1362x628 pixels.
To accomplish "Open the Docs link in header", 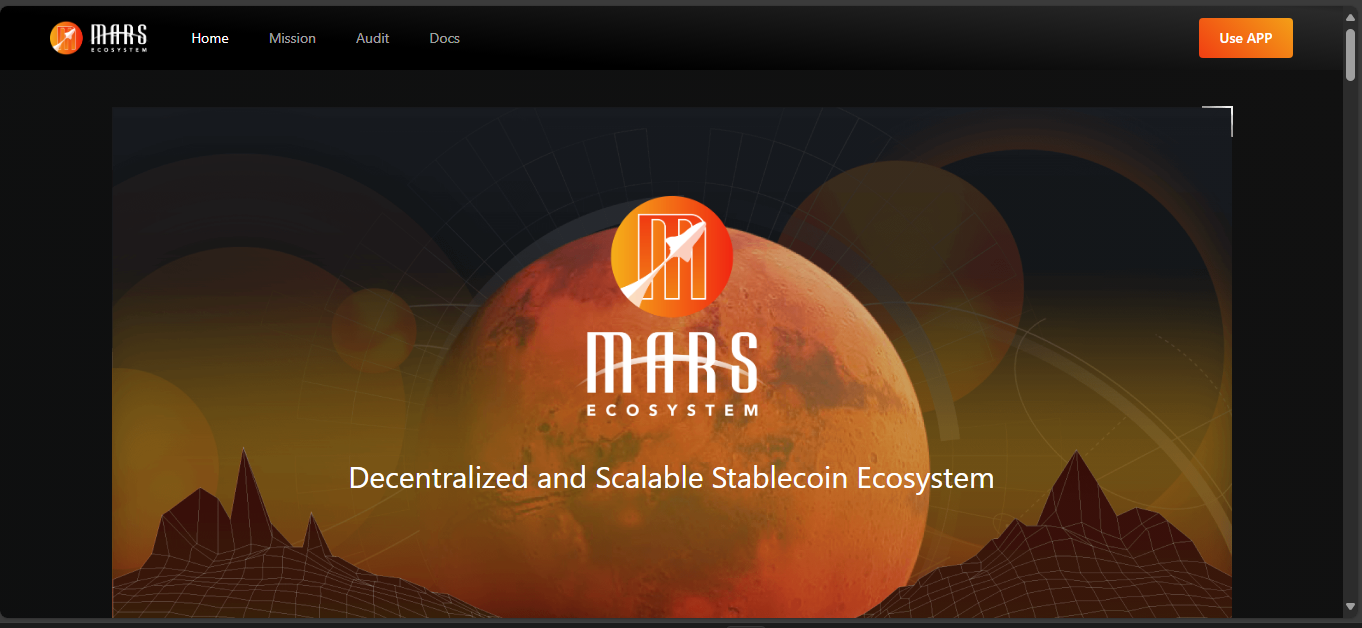I will [444, 38].
